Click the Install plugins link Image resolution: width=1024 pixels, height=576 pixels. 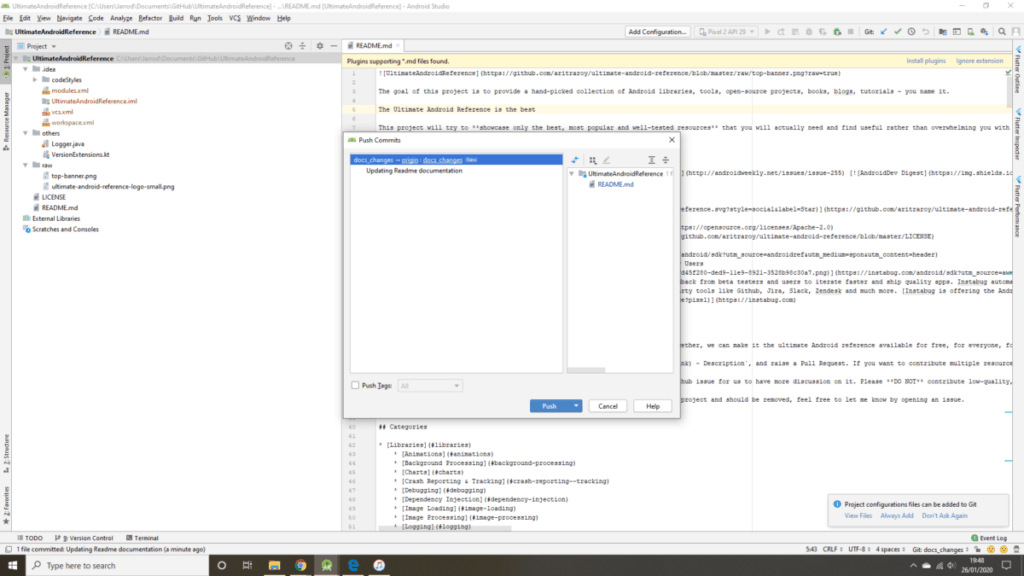(x=925, y=61)
